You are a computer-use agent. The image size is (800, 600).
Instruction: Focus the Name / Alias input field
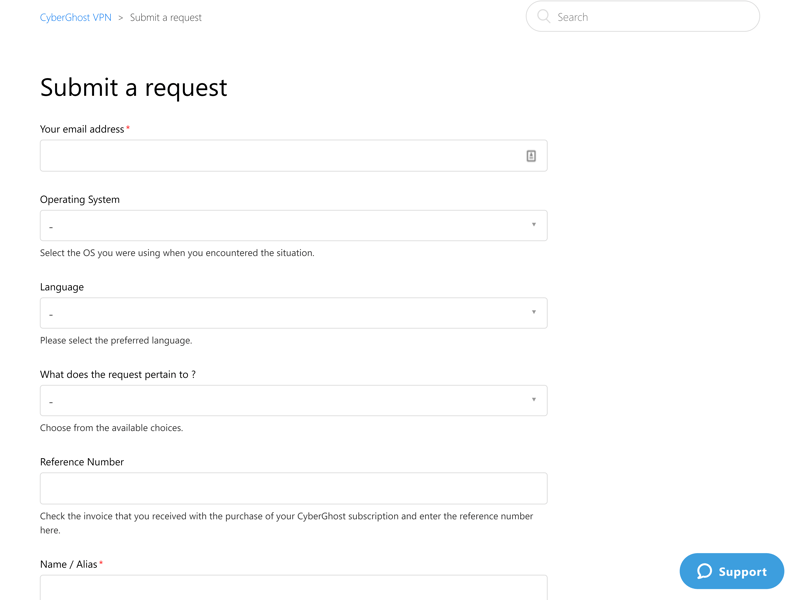(x=293, y=588)
